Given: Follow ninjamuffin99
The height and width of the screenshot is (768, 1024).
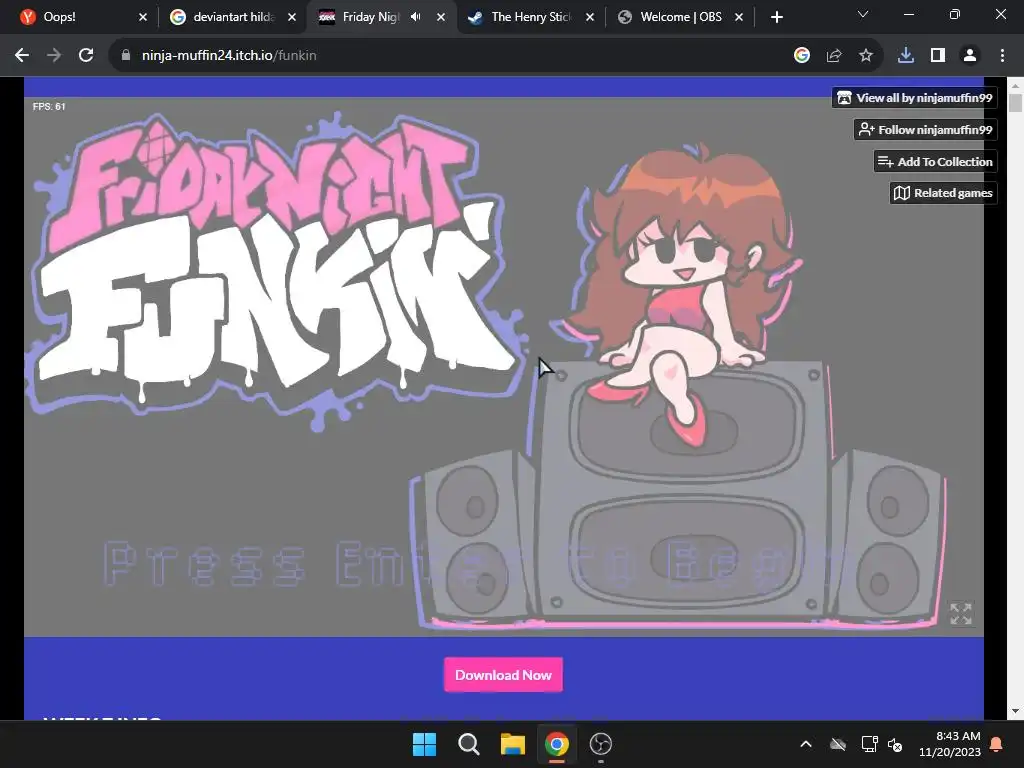Looking at the screenshot, I should 925,129.
